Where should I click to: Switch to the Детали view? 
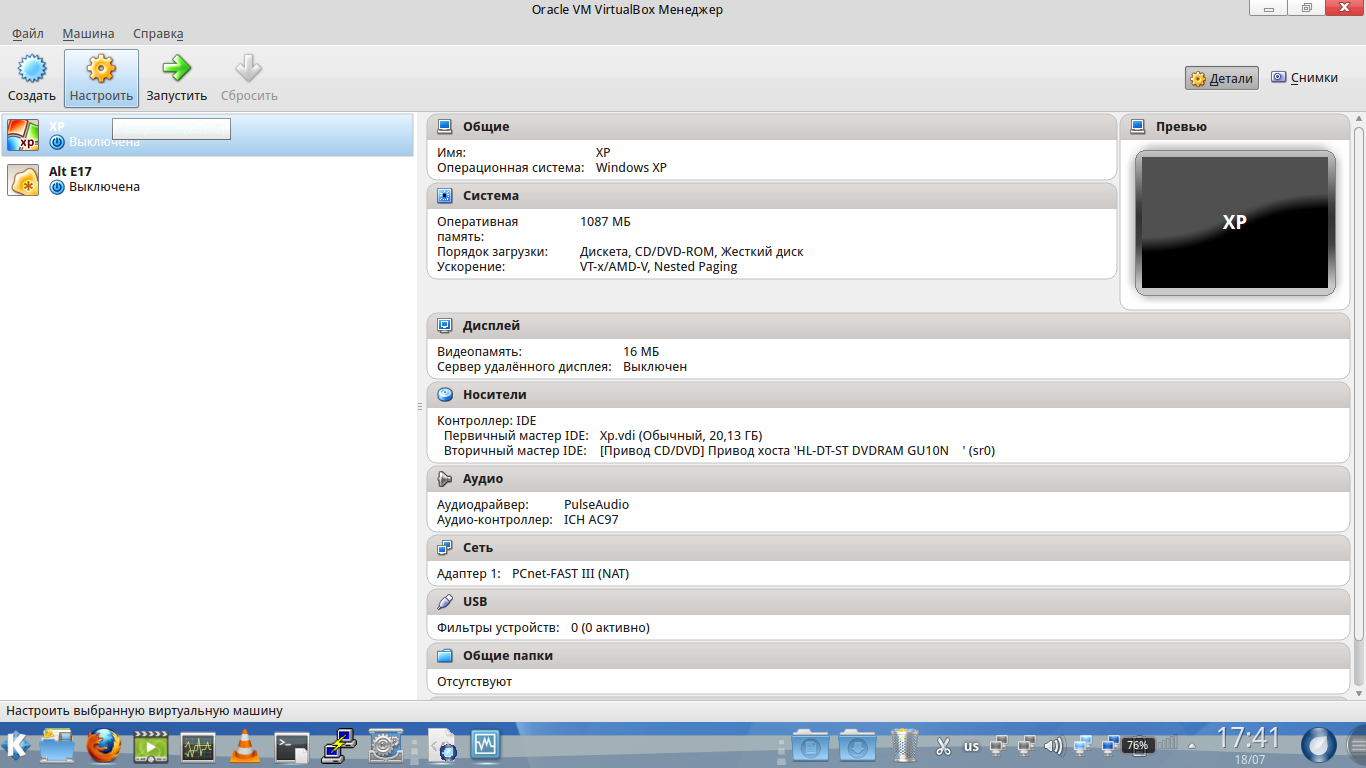coord(1222,78)
